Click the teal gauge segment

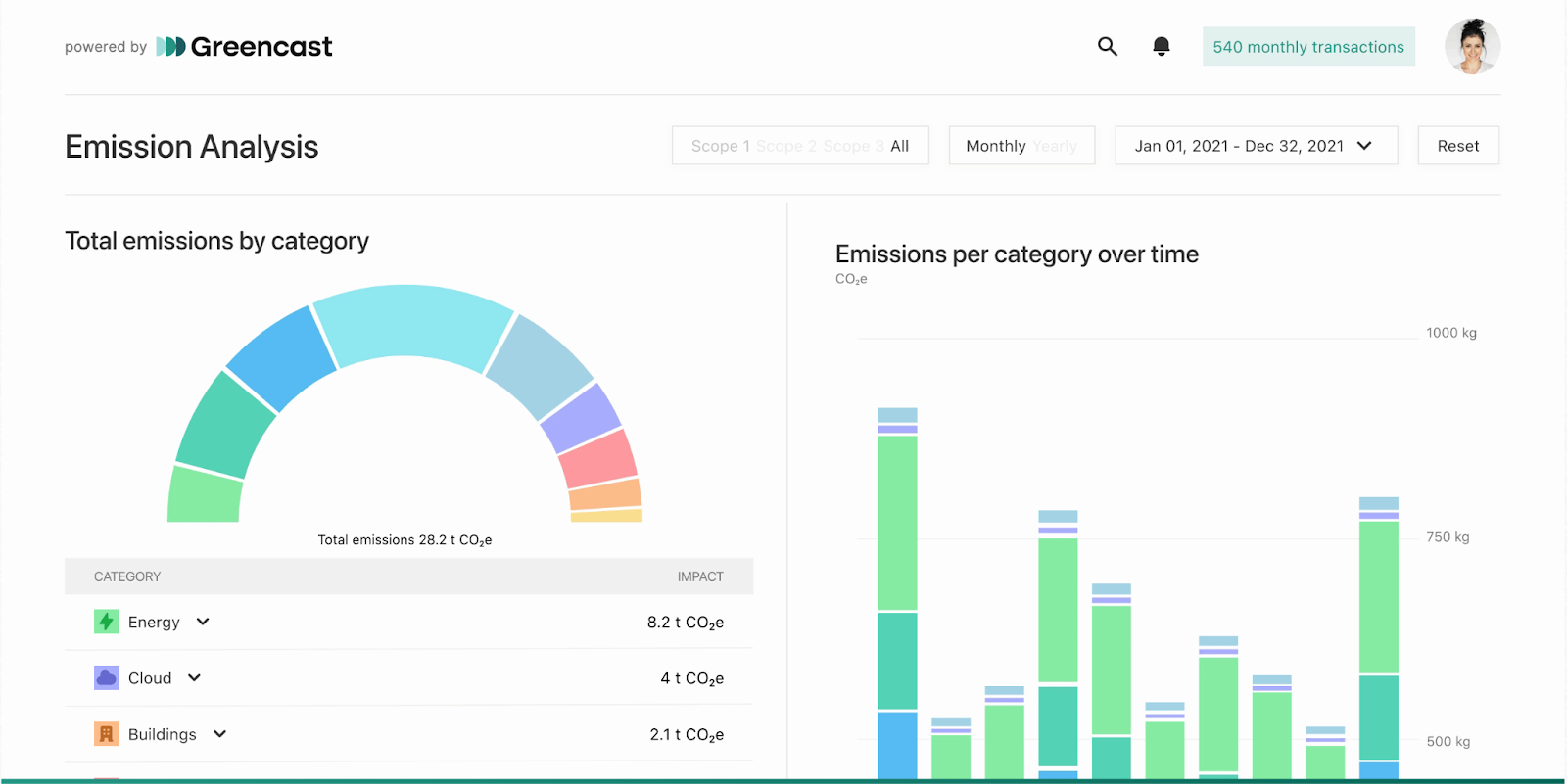(x=226, y=425)
